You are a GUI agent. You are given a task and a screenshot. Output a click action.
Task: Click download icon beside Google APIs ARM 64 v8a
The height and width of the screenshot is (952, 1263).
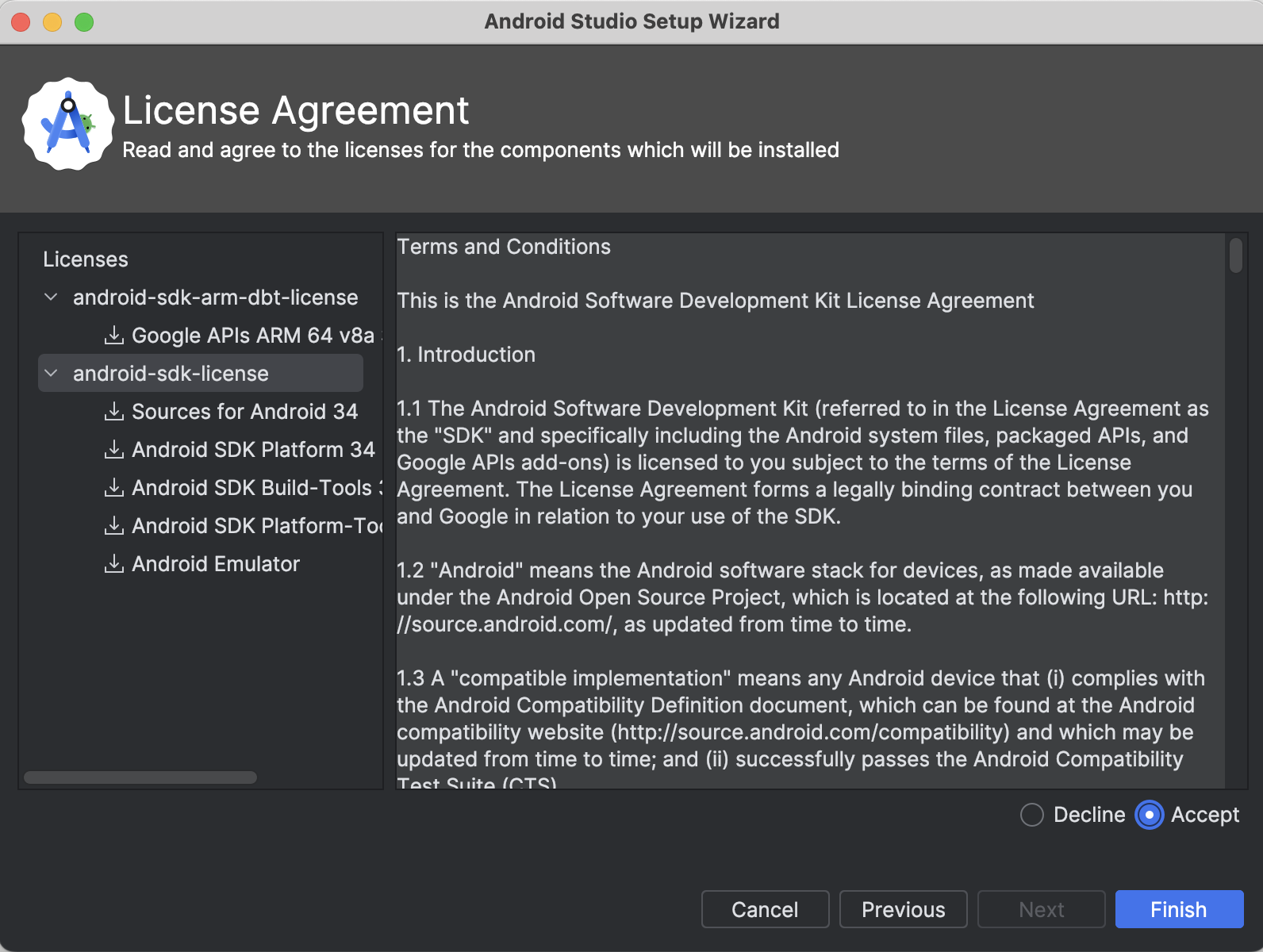[114, 335]
